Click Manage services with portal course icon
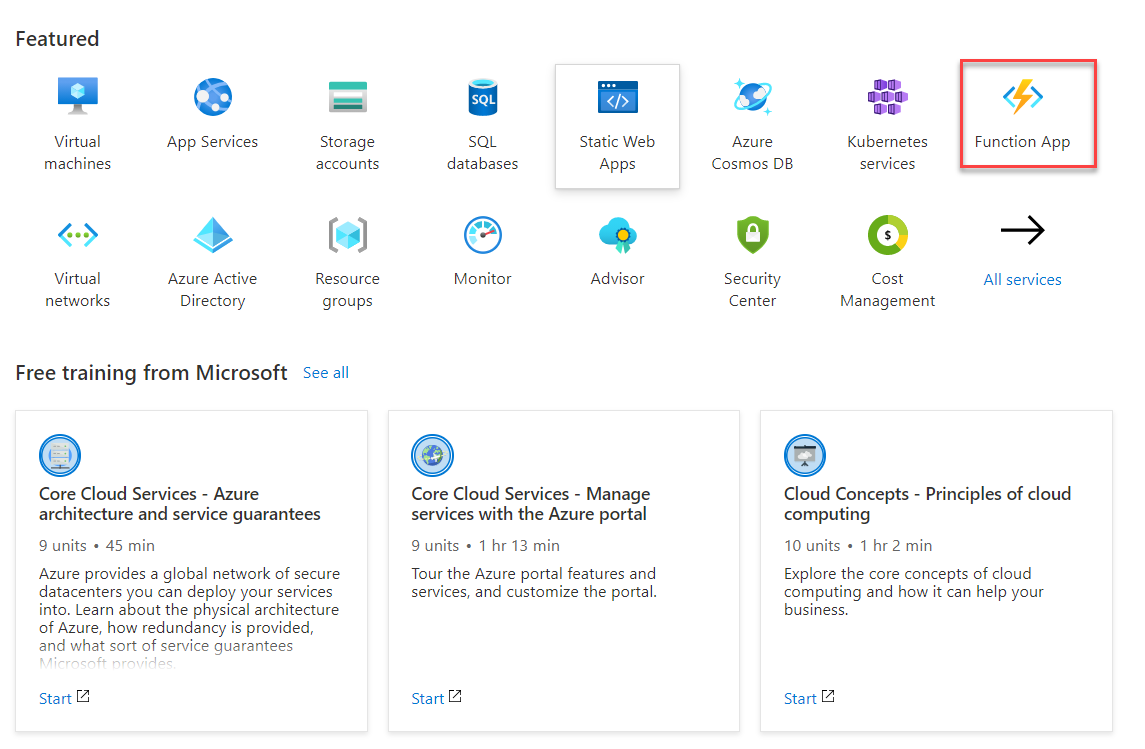This screenshot has width=1145, height=749. (x=432, y=455)
